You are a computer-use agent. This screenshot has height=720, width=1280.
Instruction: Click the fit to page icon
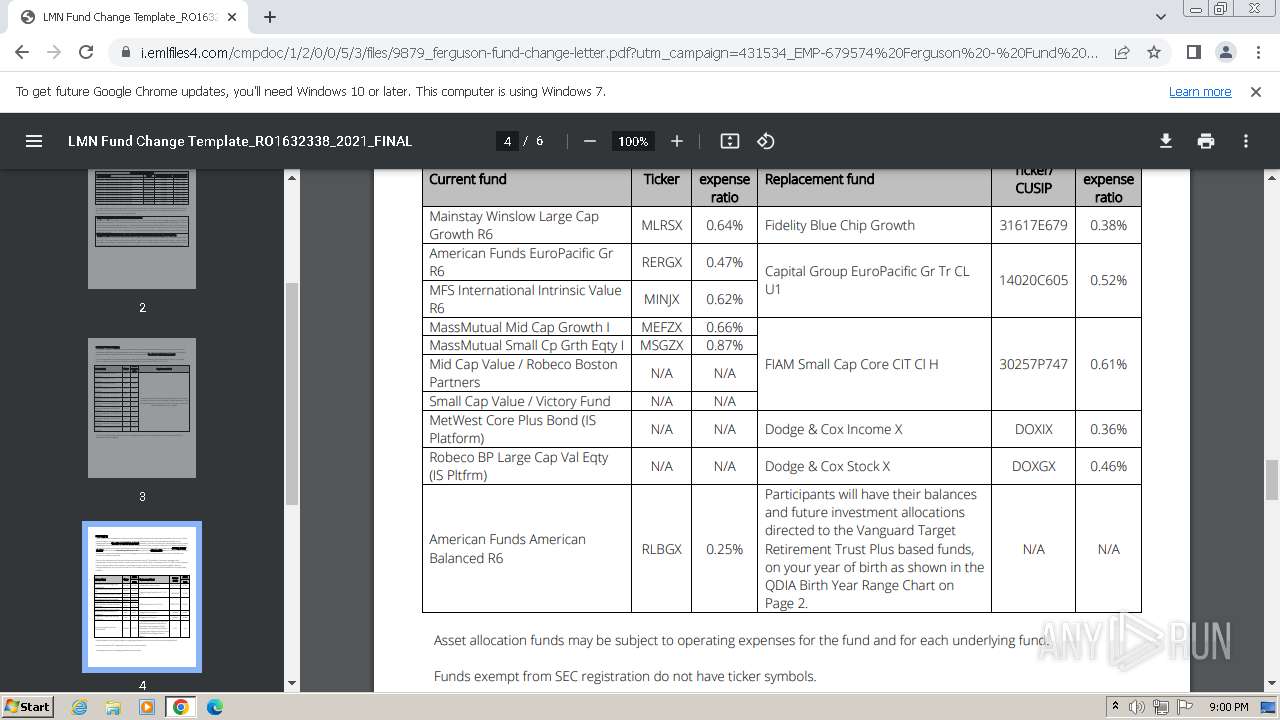tap(730, 141)
